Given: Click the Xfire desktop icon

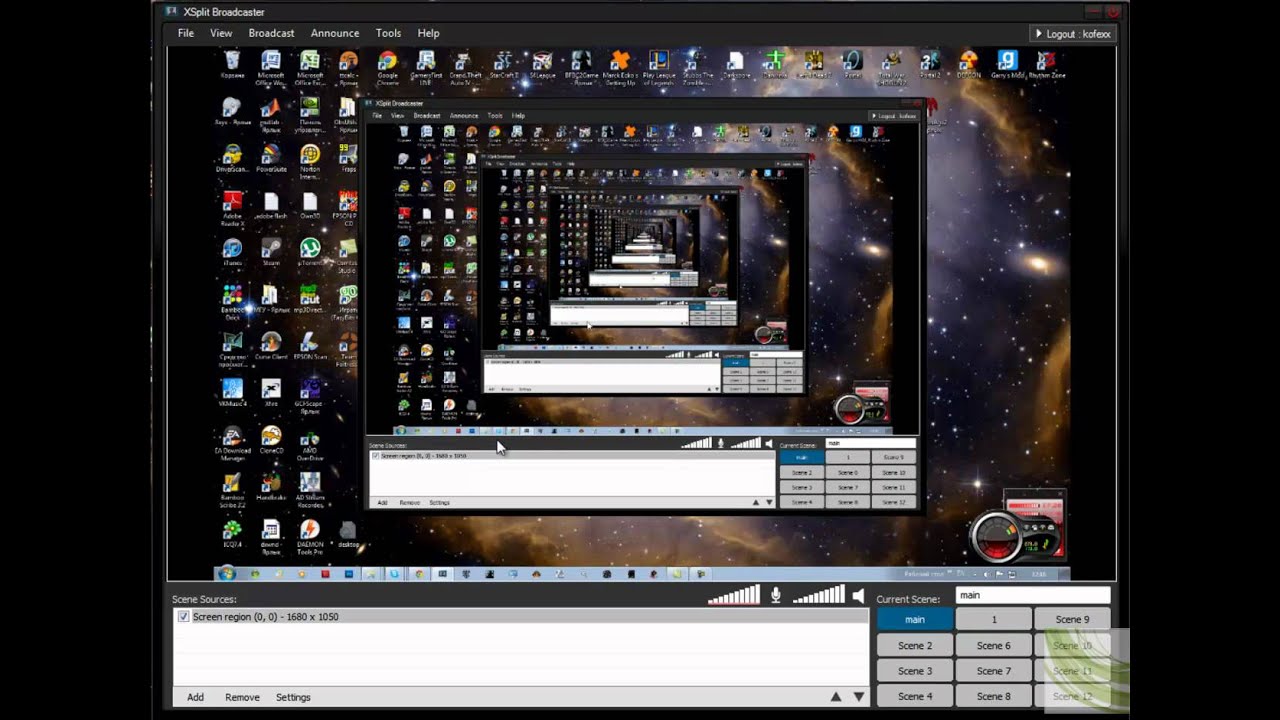Looking at the screenshot, I should coord(271,392).
